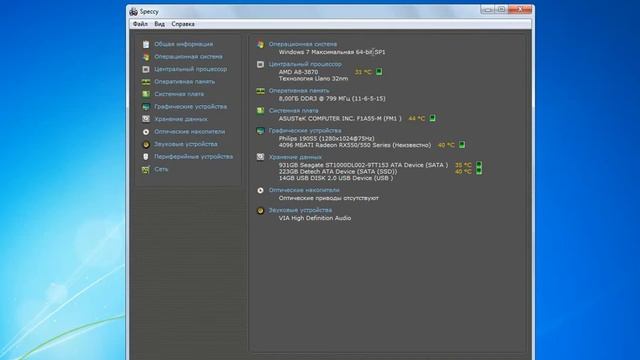Click the optical disc icon in summary
Screen dimensions: 640x360
[260, 190]
